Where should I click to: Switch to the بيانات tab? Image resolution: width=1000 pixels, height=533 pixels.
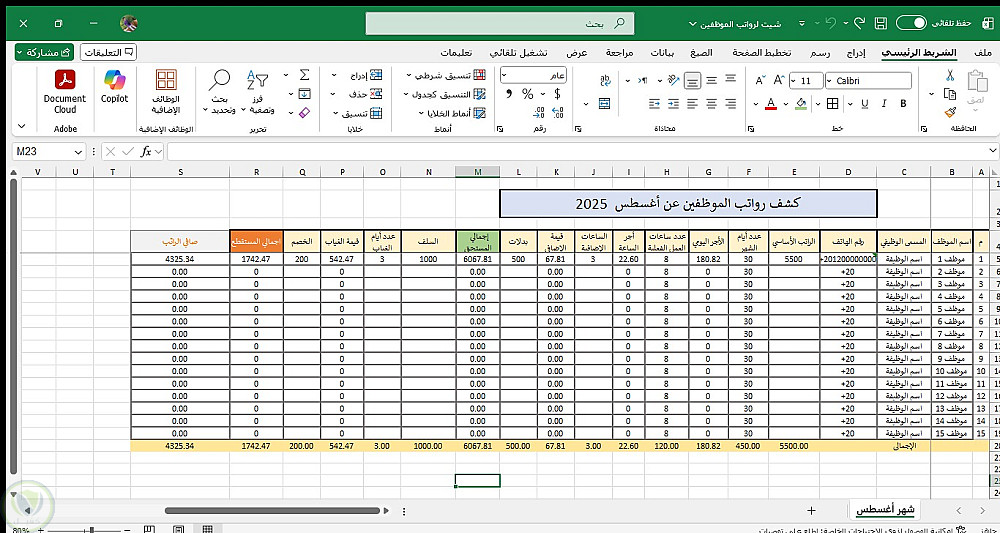click(662, 53)
